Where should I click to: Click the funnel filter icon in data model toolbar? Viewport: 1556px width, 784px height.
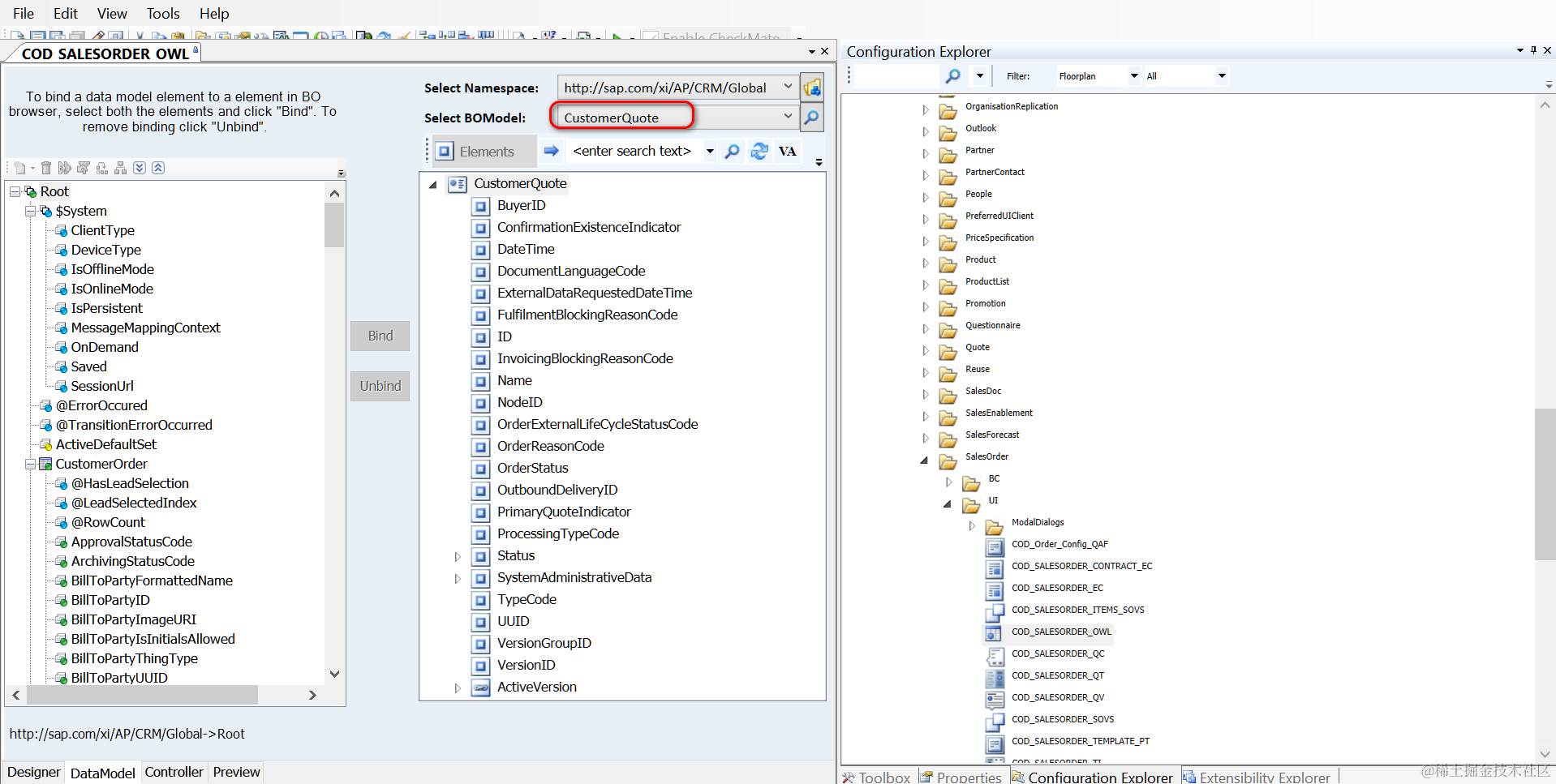(84, 168)
